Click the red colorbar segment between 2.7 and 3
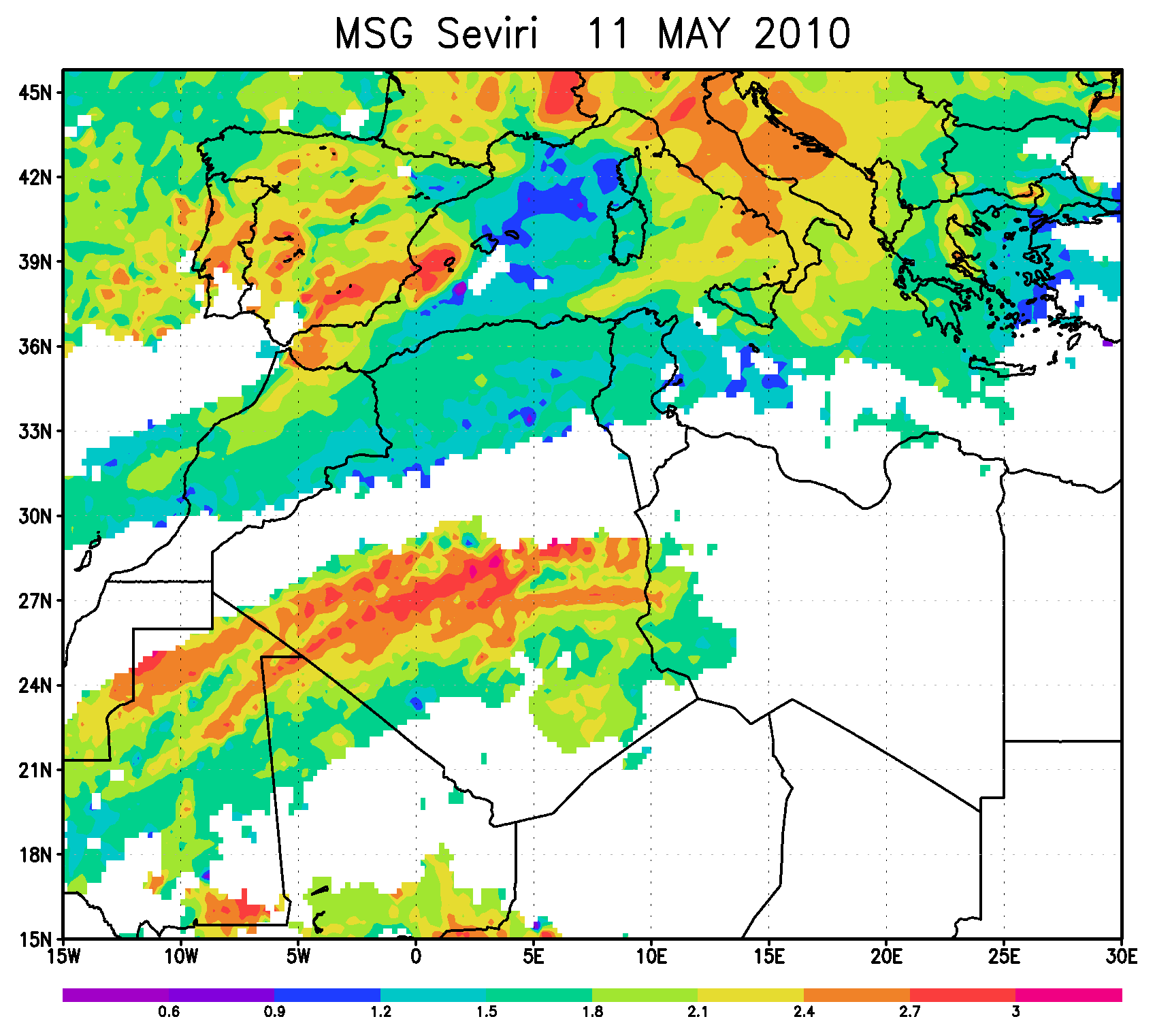 pos(963,995)
